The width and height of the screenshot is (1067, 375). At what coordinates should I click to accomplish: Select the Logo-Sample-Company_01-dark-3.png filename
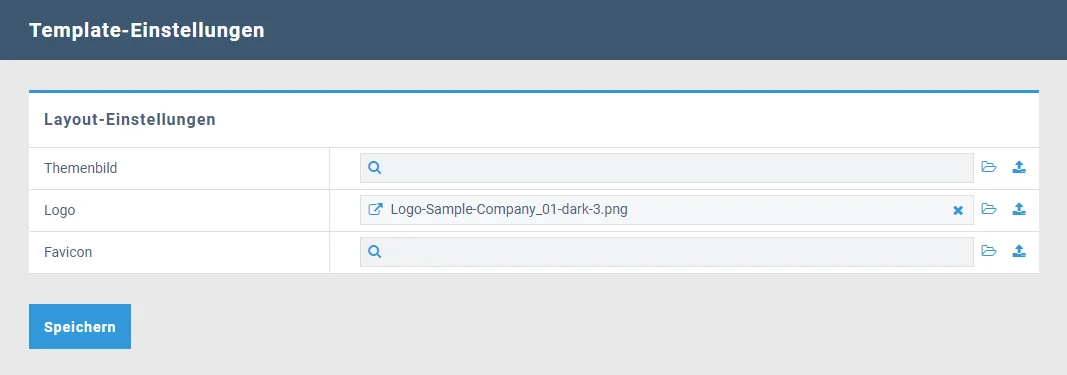click(509, 210)
